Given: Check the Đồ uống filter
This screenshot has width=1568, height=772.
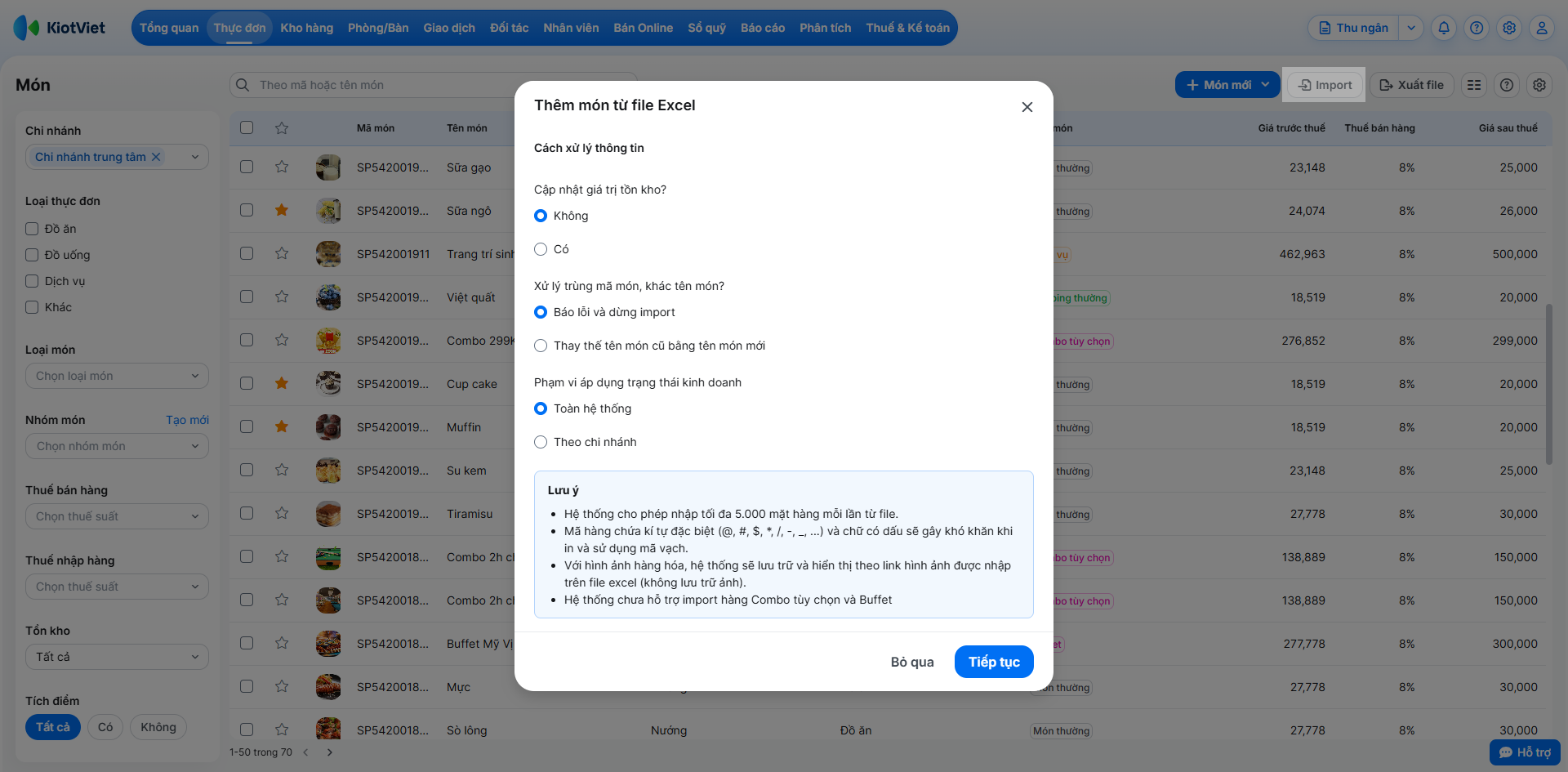Looking at the screenshot, I should pos(32,255).
